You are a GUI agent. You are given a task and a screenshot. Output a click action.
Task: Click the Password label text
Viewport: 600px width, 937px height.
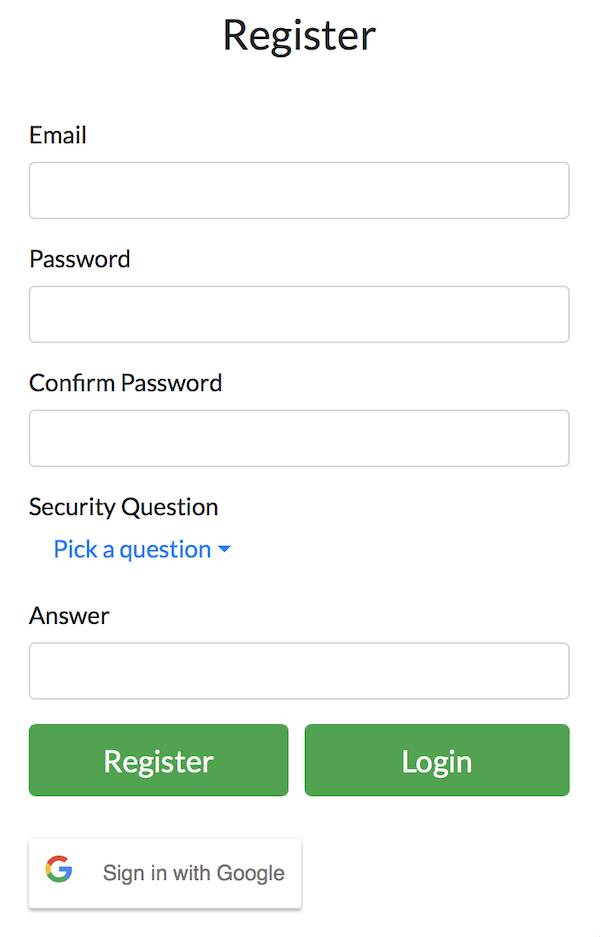80,259
